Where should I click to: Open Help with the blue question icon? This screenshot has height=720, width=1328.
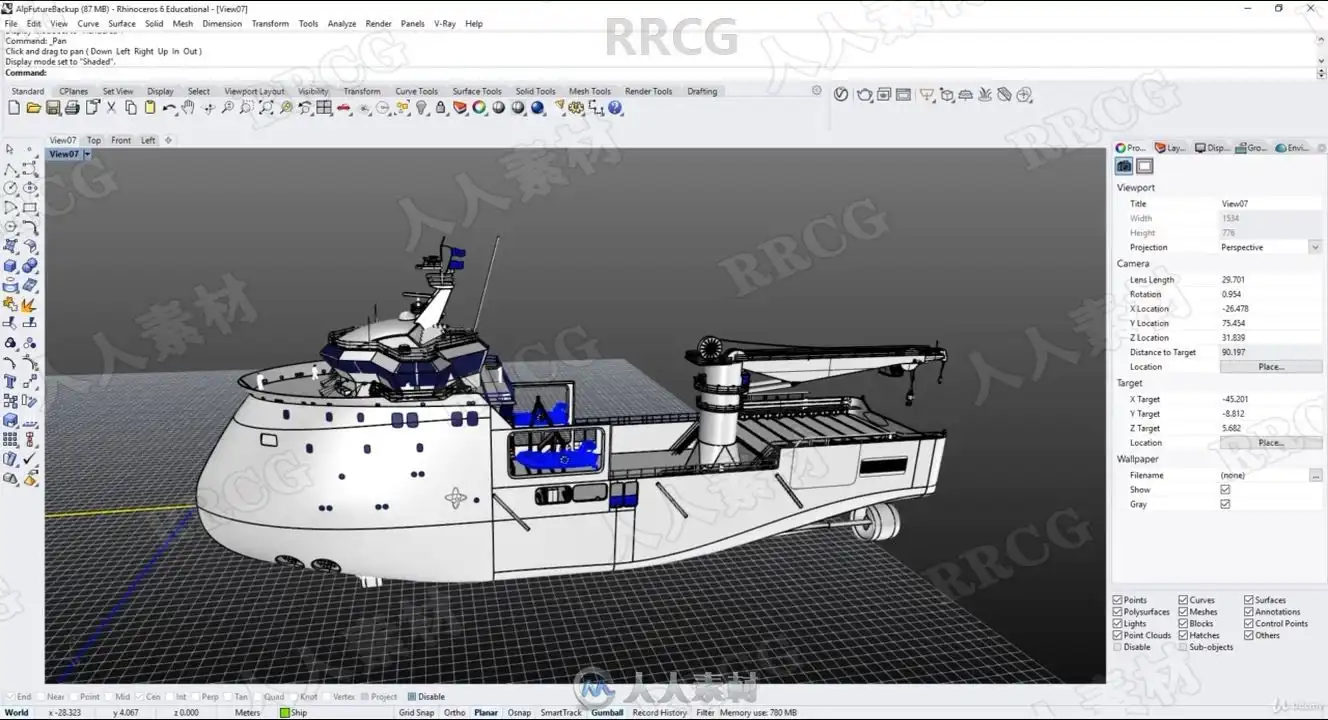pyautogui.click(x=615, y=108)
